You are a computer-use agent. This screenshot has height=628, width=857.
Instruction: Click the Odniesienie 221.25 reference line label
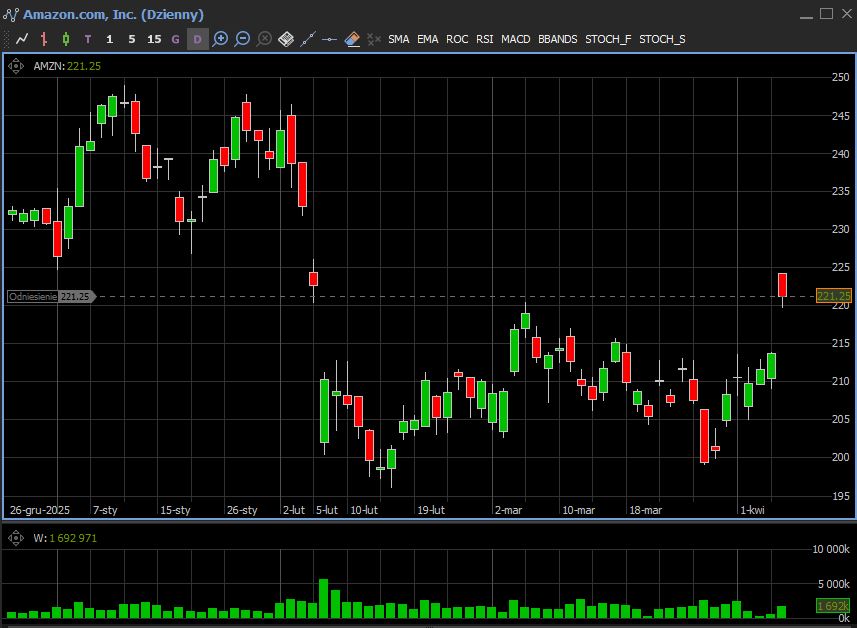50,297
